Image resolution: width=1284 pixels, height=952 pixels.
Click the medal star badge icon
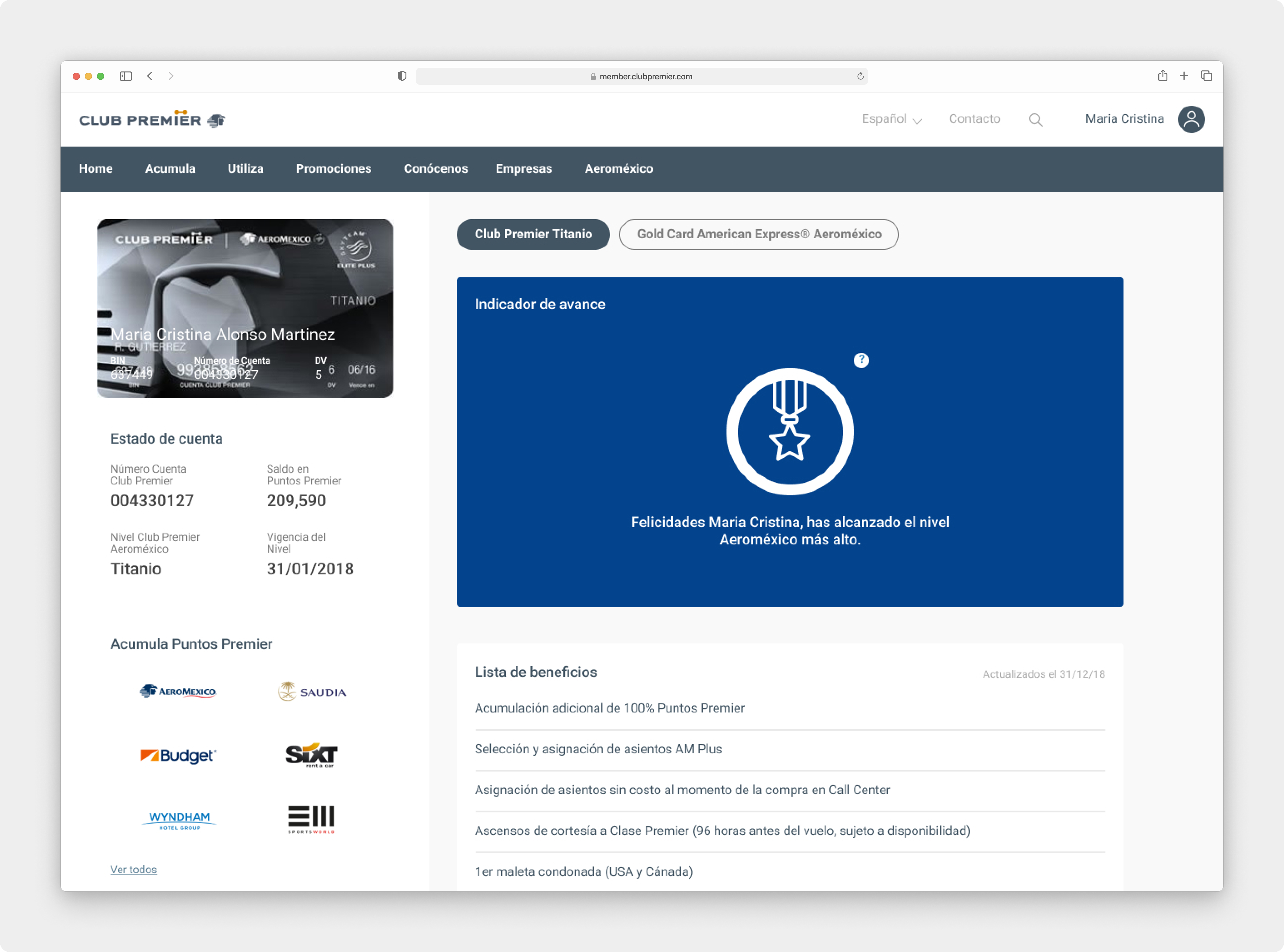[789, 431]
